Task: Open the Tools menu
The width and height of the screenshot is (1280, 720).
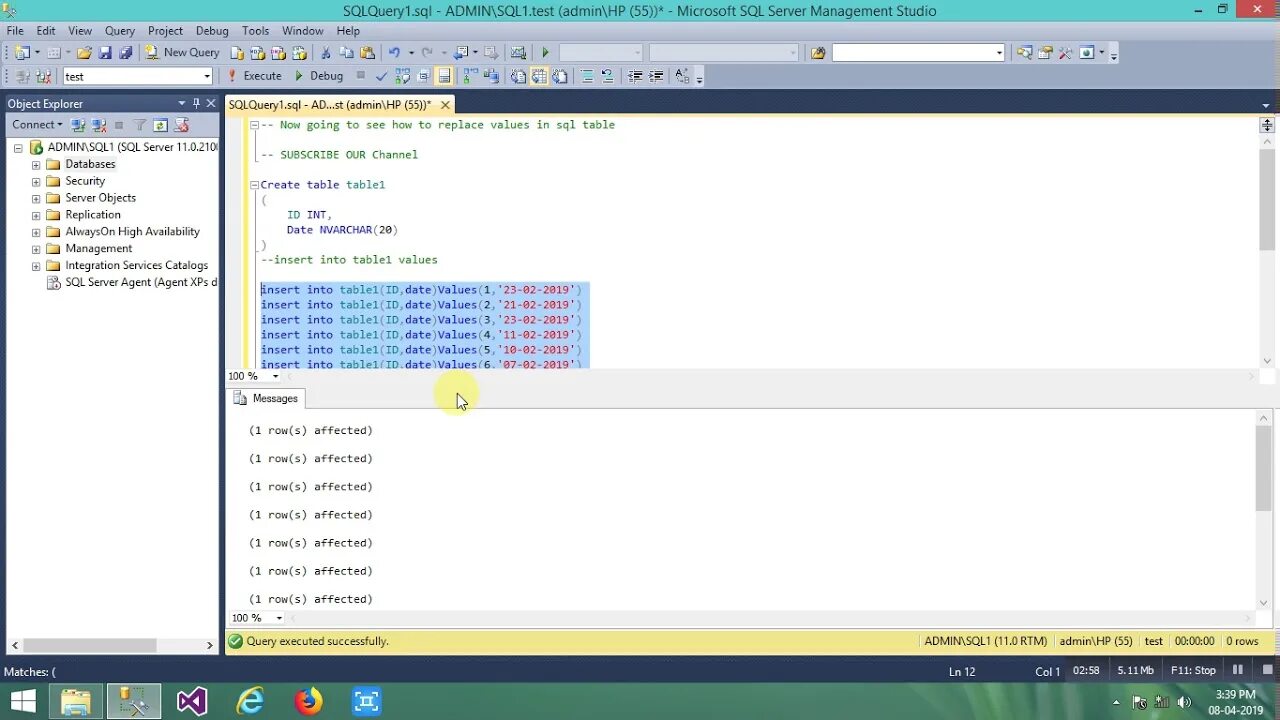Action: click(255, 30)
